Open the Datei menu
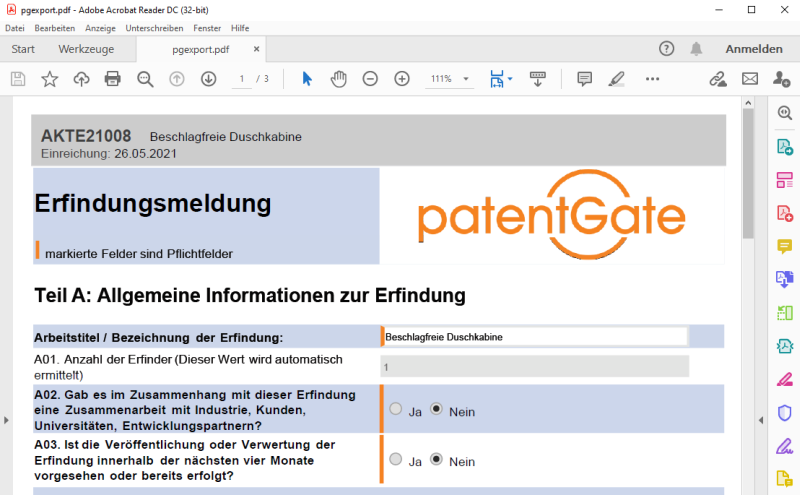Viewport: 800px width, 495px height. (x=15, y=28)
